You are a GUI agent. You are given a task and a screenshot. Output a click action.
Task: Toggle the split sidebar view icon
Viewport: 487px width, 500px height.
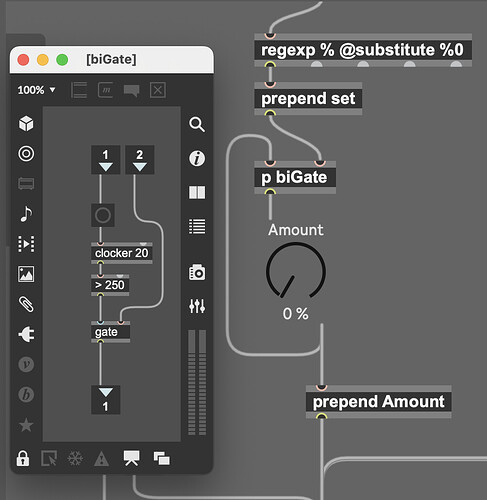click(197, 192)
